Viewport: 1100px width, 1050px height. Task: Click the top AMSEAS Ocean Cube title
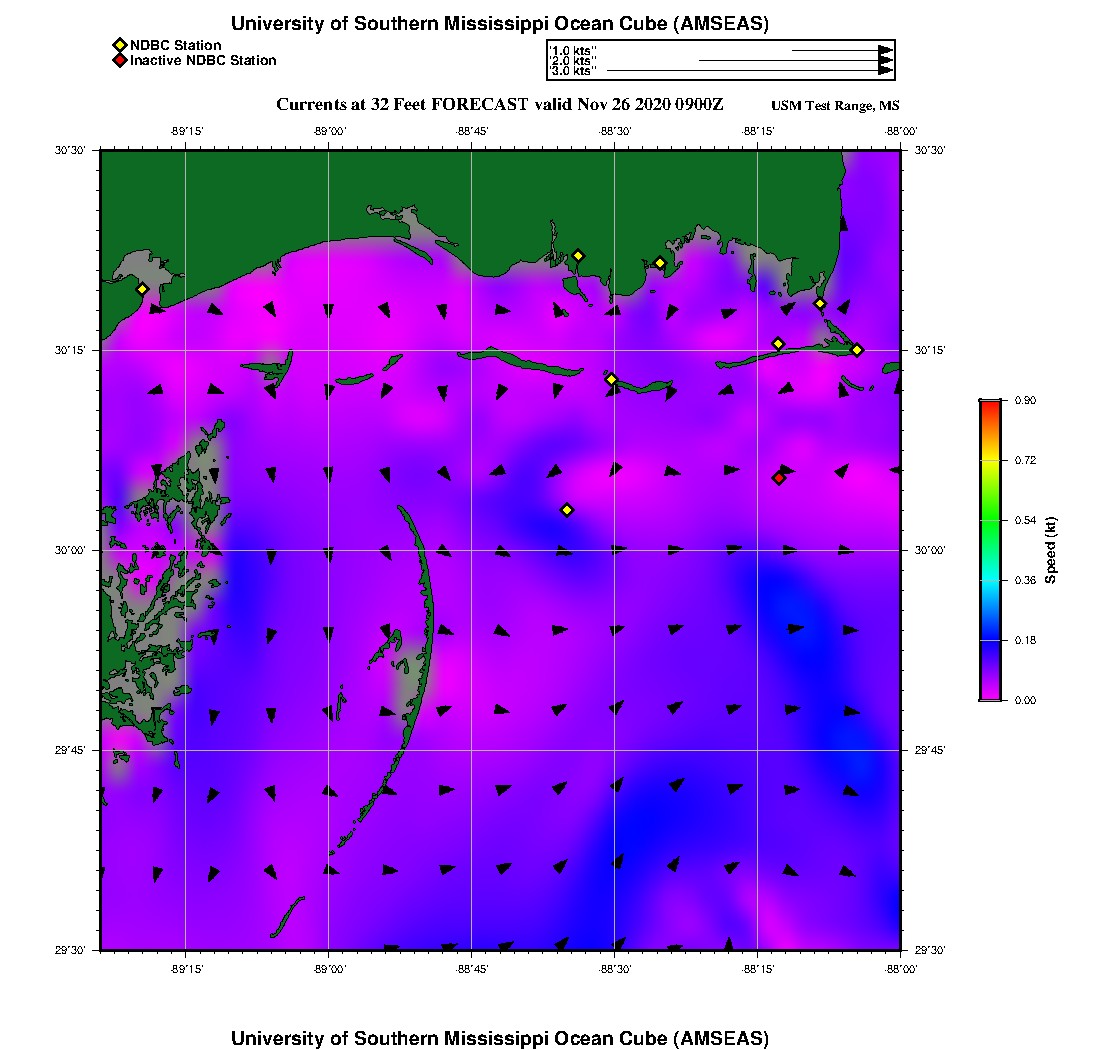click(x=499, y=23)
